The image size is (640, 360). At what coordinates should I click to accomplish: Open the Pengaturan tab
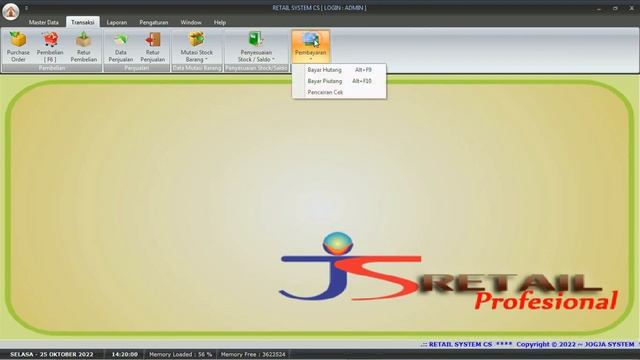154,22
